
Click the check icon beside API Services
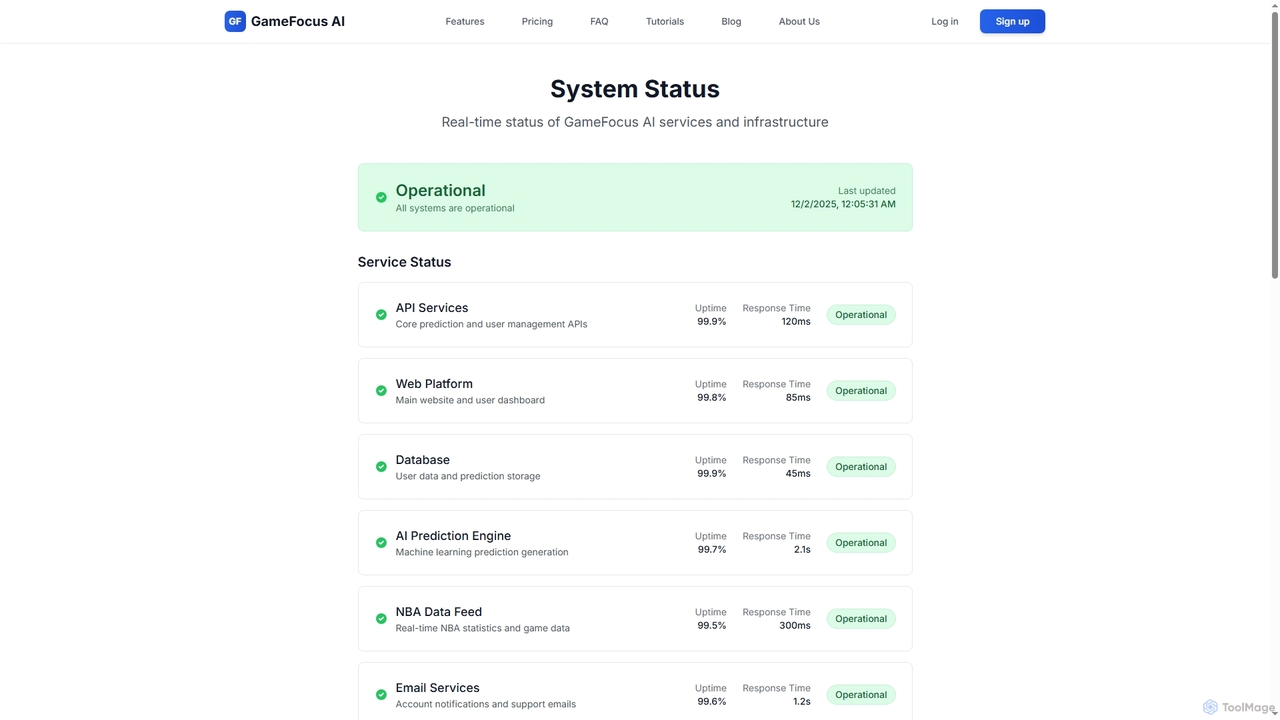(381, 315)
